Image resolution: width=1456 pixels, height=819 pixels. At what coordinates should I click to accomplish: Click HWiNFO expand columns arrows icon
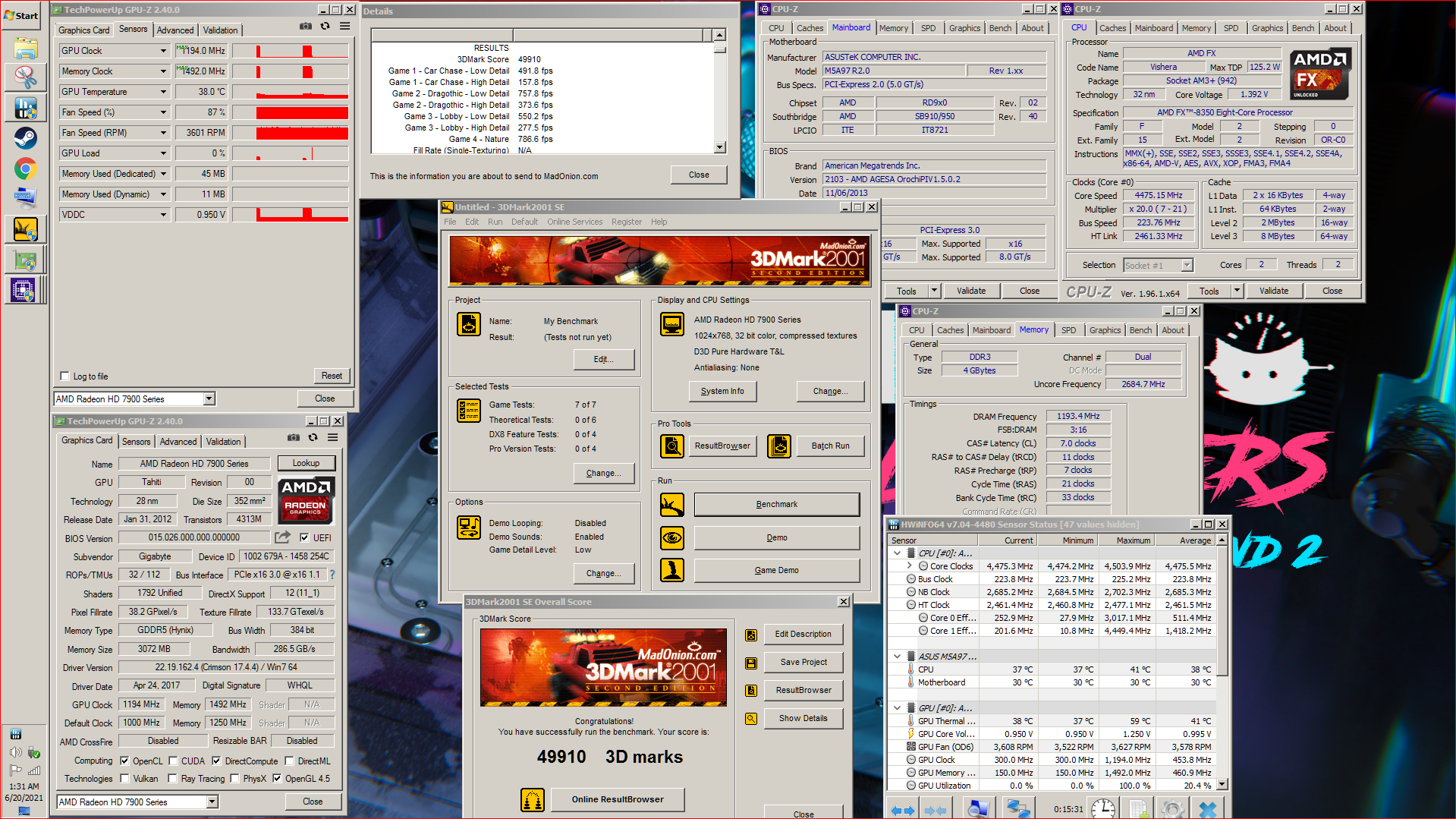pyautogui.click(x=902, y=810)
